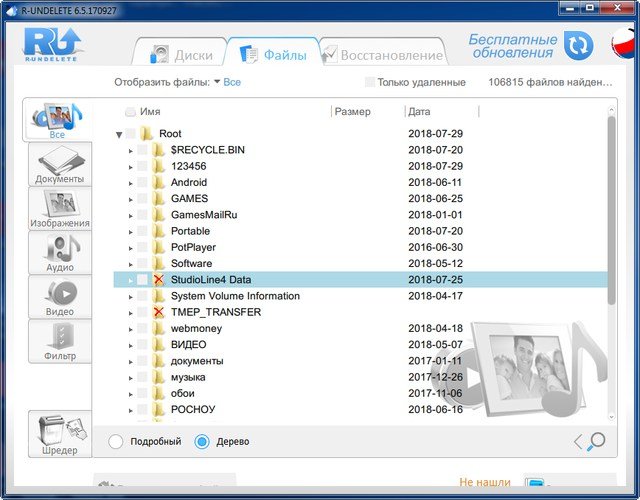640x500 pixels.
Task: Check the 123456 folder checkbox
Action: coord(142,166)
